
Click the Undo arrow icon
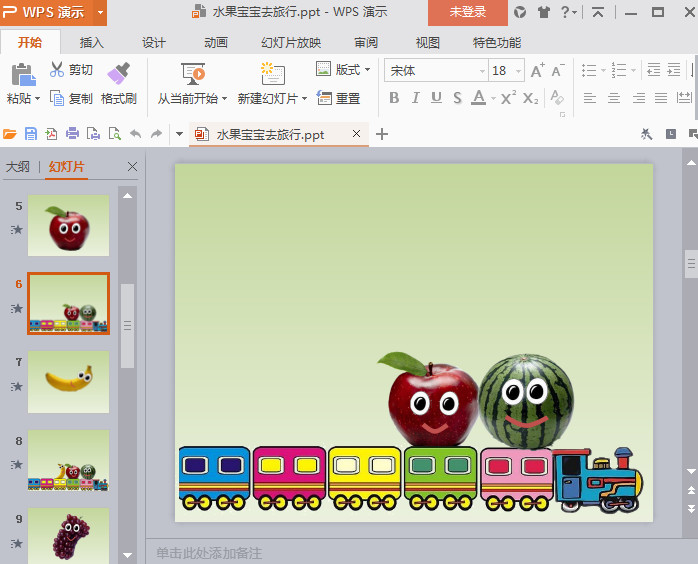point(135,134)
